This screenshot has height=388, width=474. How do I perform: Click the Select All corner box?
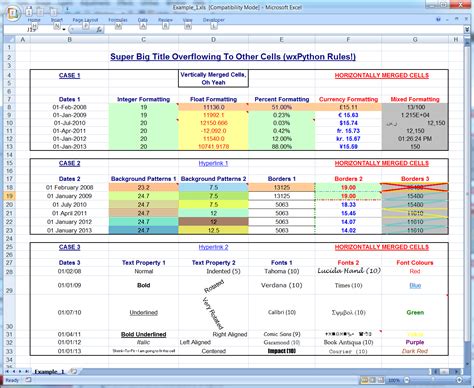(x=9, y=40)
